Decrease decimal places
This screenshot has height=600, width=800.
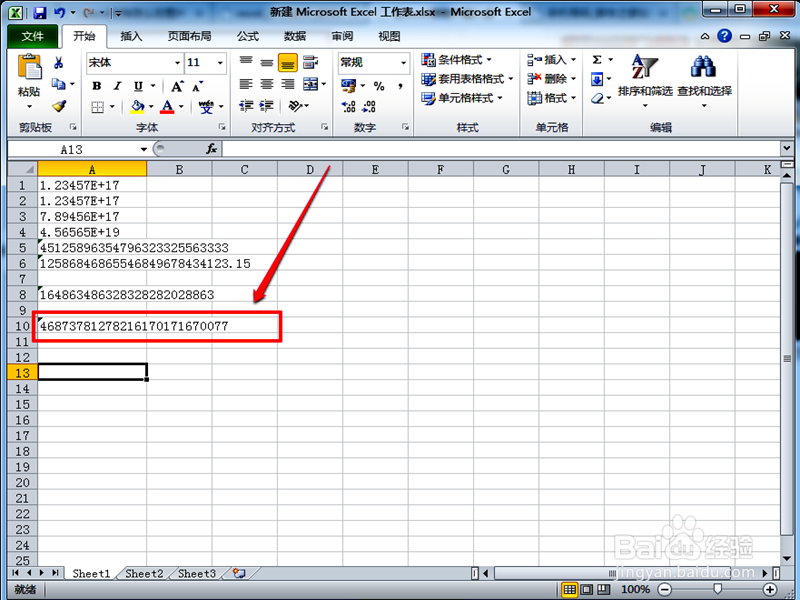point(369,106)
